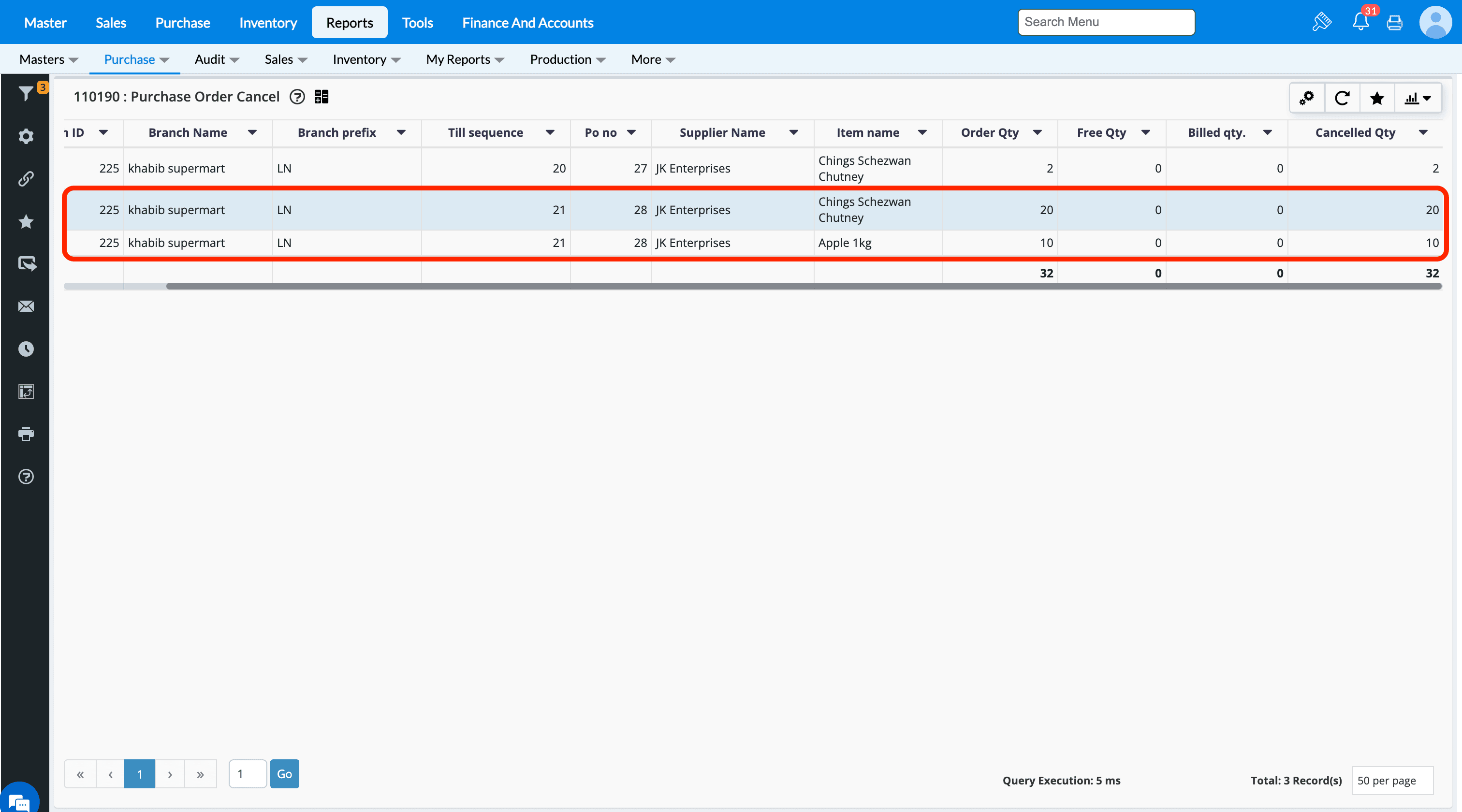Screen dimensions: 1462x812
Task: Click the help question mark beside report title
Action: [x=297, y=97]
